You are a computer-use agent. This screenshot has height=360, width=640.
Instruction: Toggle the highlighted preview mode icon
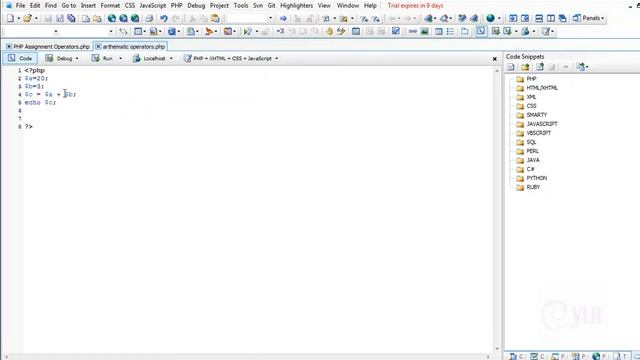tap(481, 31)
